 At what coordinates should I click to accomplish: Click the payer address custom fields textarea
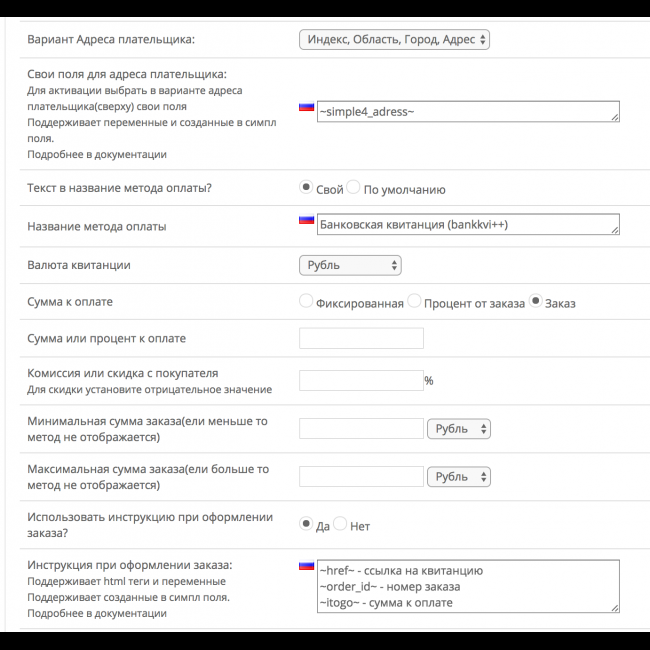(x=467, y=111)
